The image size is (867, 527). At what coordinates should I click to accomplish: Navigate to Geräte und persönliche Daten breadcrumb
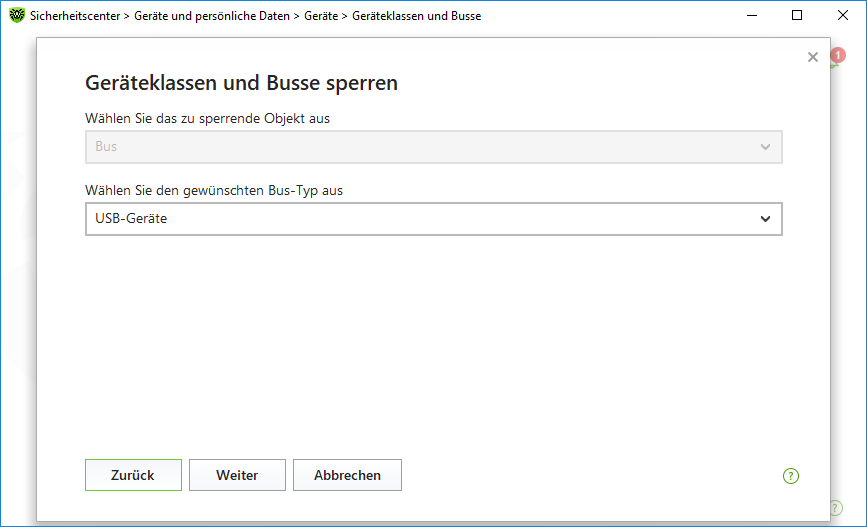click(x=212, y=16)
